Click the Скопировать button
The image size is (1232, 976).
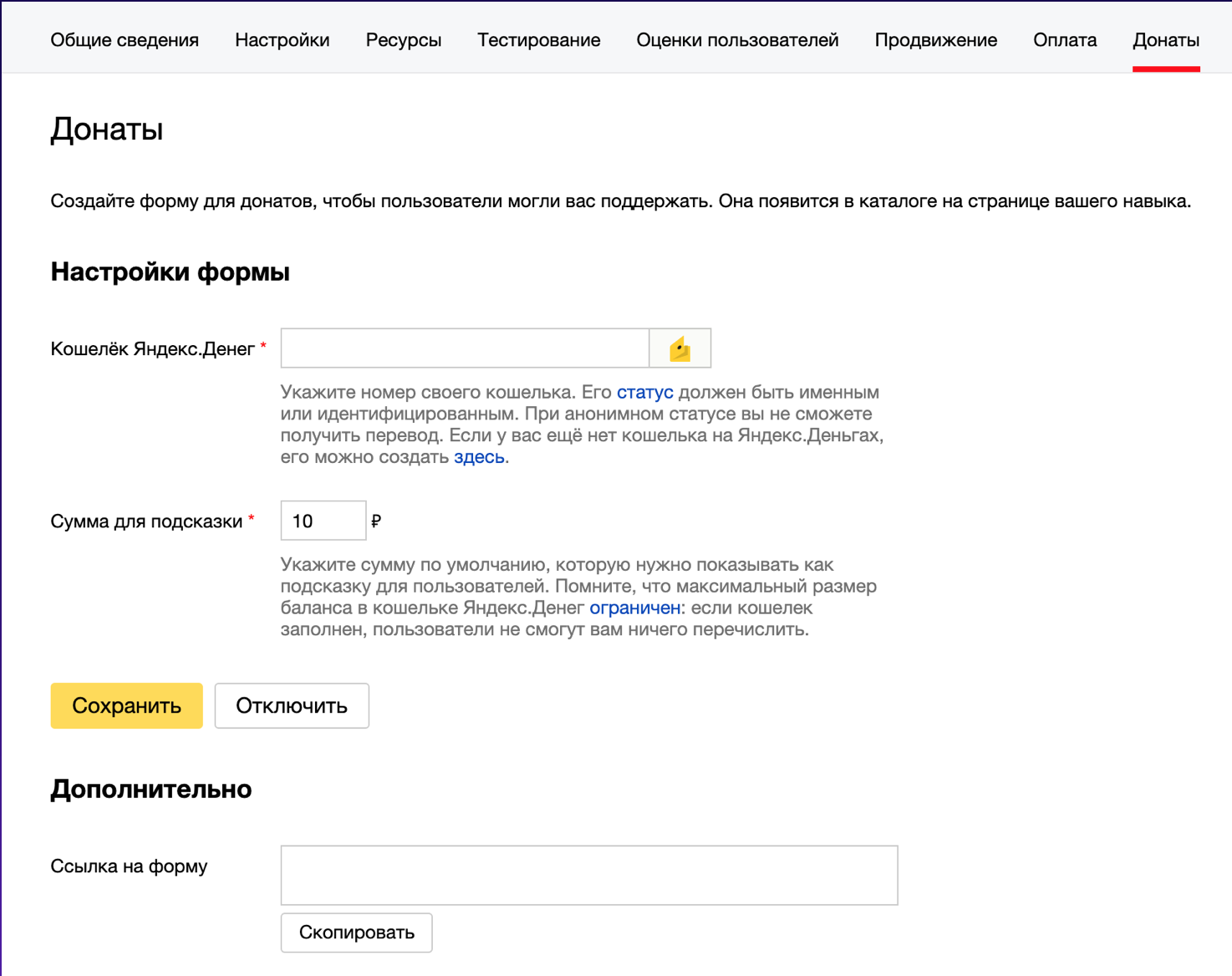tap(357, 933)
